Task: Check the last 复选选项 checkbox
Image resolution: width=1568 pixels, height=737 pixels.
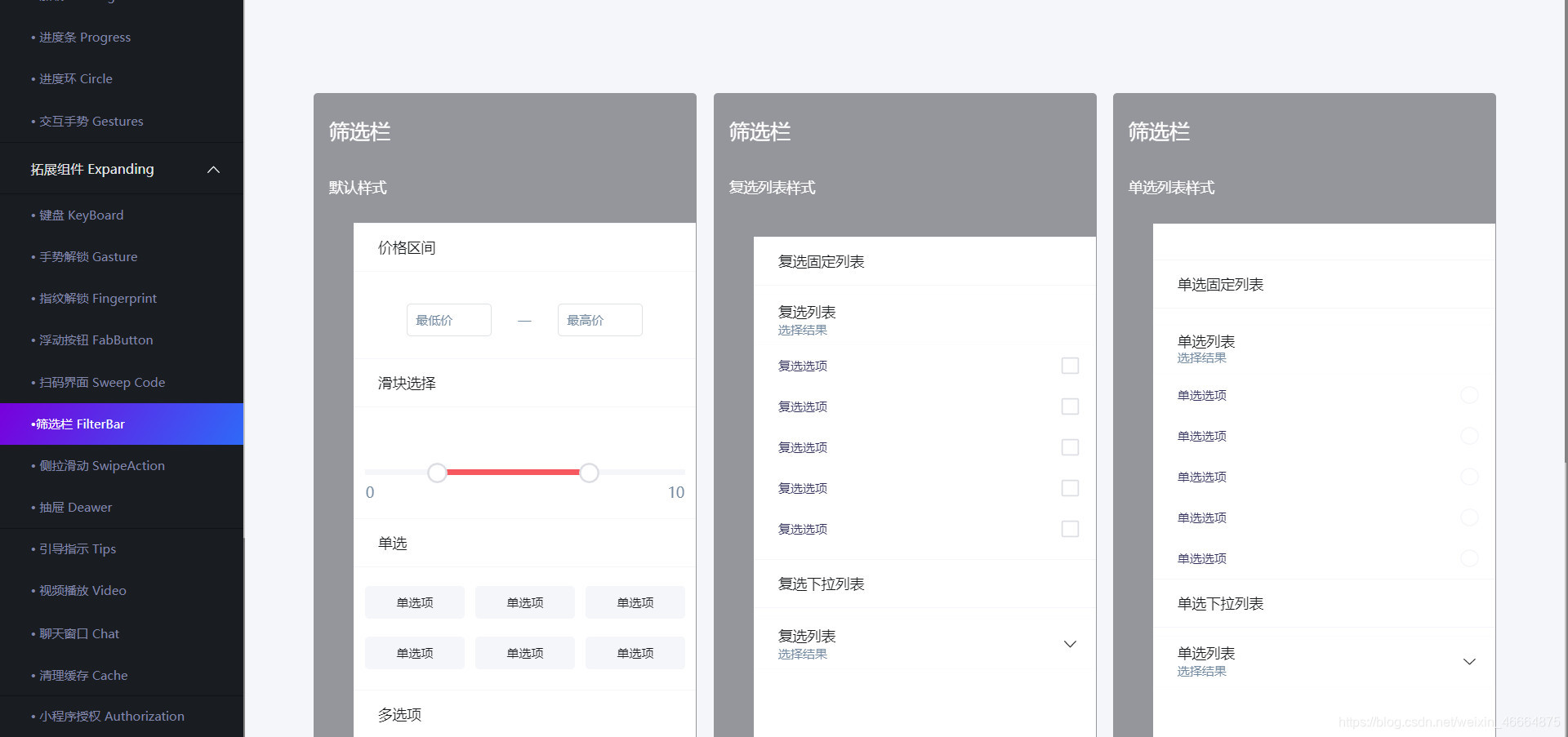Action: point(1070,529)
